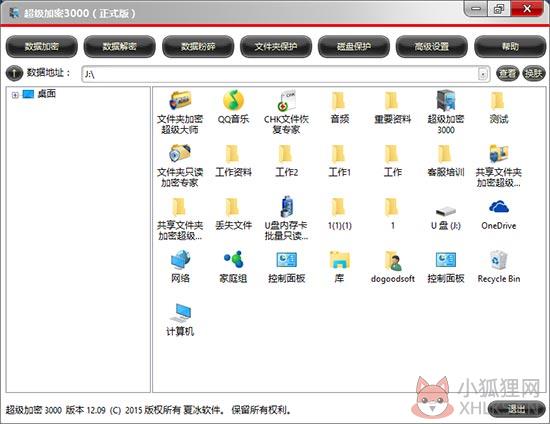The width and height of the screenshot is (550, 424).
Task: Select the 控制面板 icon beside Recycle Bin
Action: [x=445, y=267]
